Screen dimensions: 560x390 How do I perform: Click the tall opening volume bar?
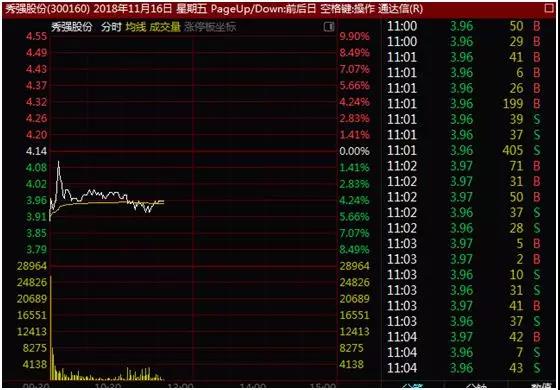[51, 327]
